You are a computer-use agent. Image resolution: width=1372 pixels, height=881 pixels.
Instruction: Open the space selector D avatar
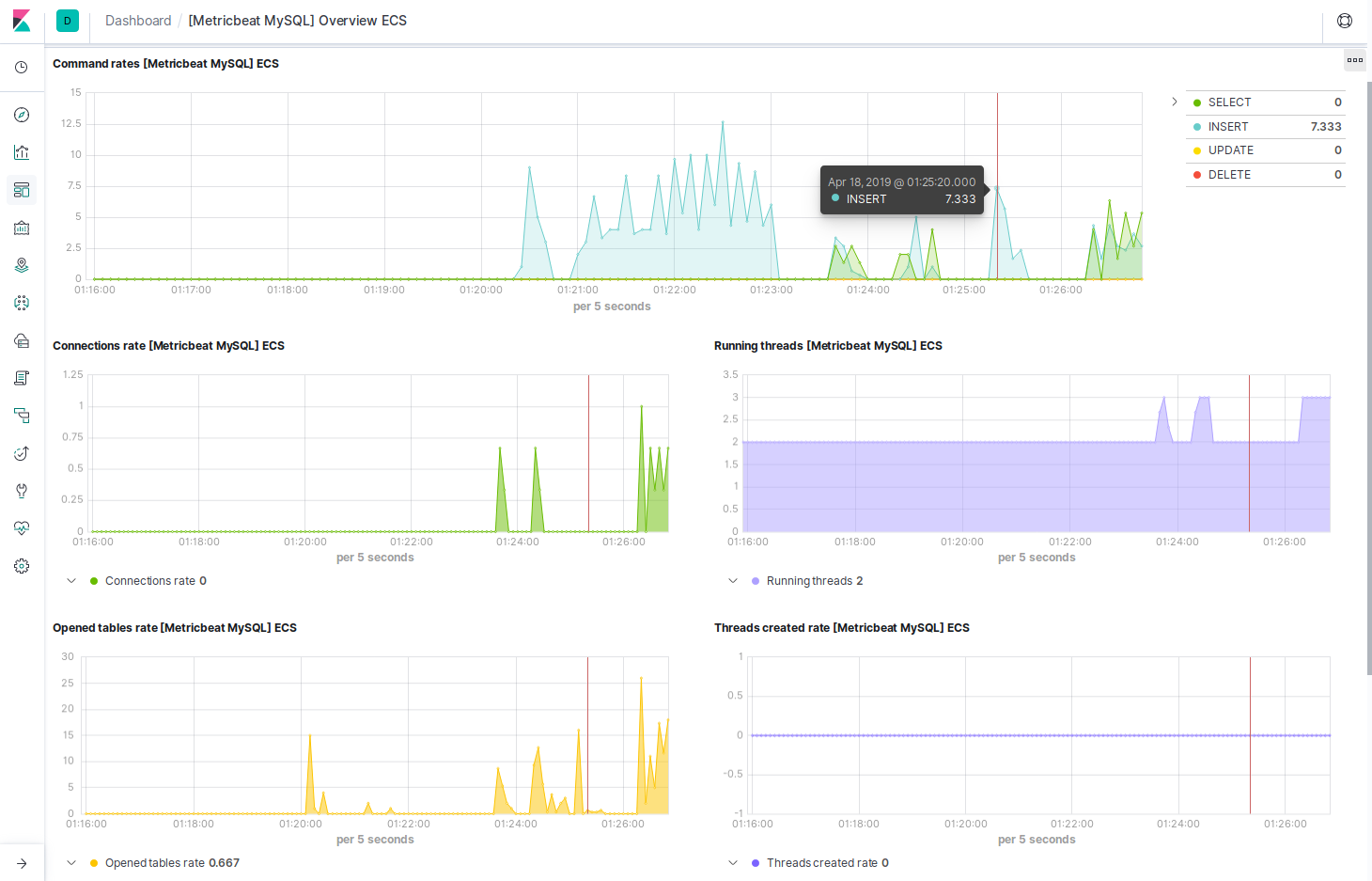click(x=68, y=21)
